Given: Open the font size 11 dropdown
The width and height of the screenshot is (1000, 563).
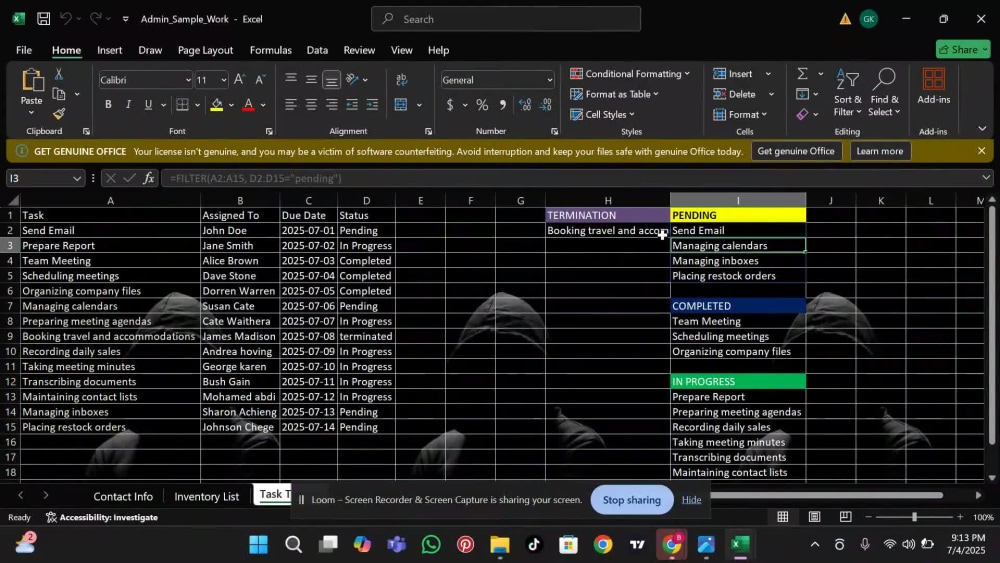Looking at the screenshot, I should pos(223,80).
